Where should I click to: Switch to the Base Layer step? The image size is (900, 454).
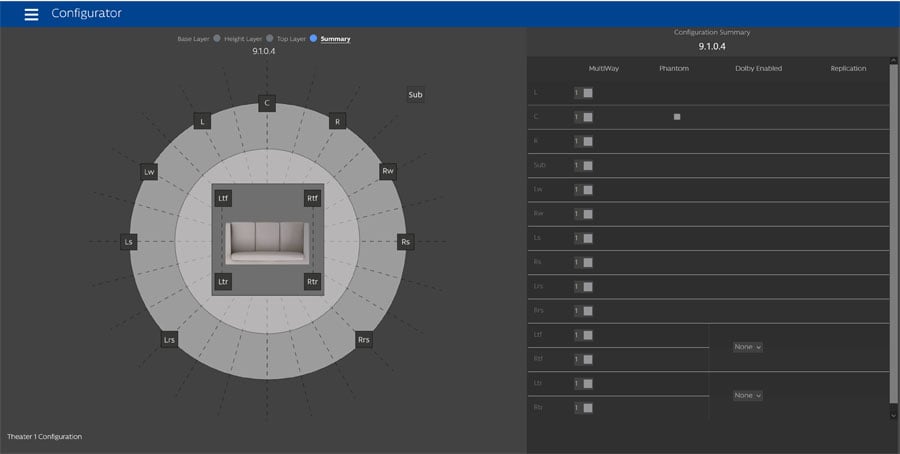[217, 39]
